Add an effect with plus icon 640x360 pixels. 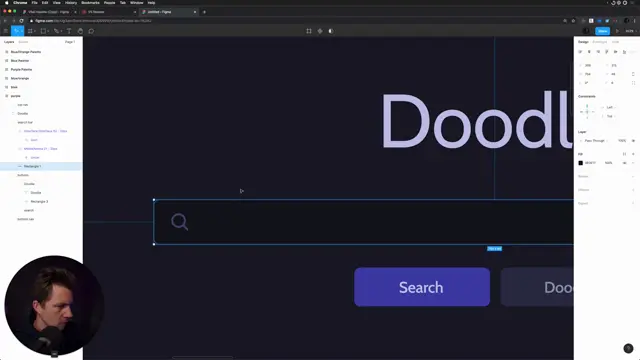coord(633,190)
